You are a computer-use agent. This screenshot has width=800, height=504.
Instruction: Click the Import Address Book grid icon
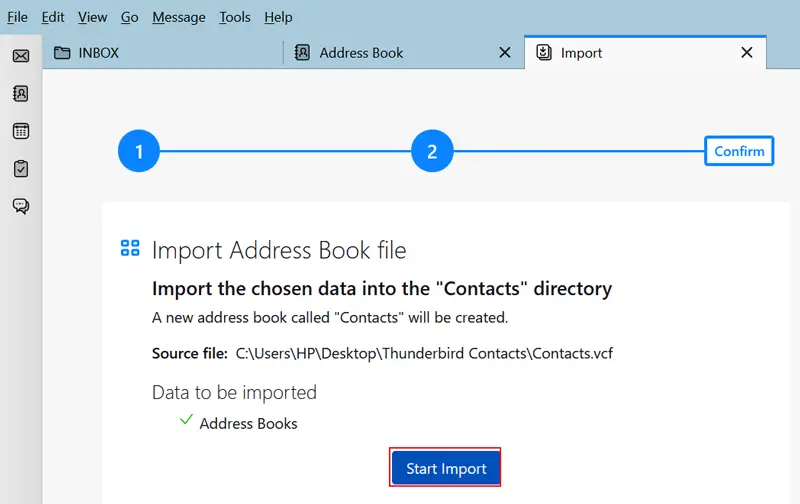130,248
